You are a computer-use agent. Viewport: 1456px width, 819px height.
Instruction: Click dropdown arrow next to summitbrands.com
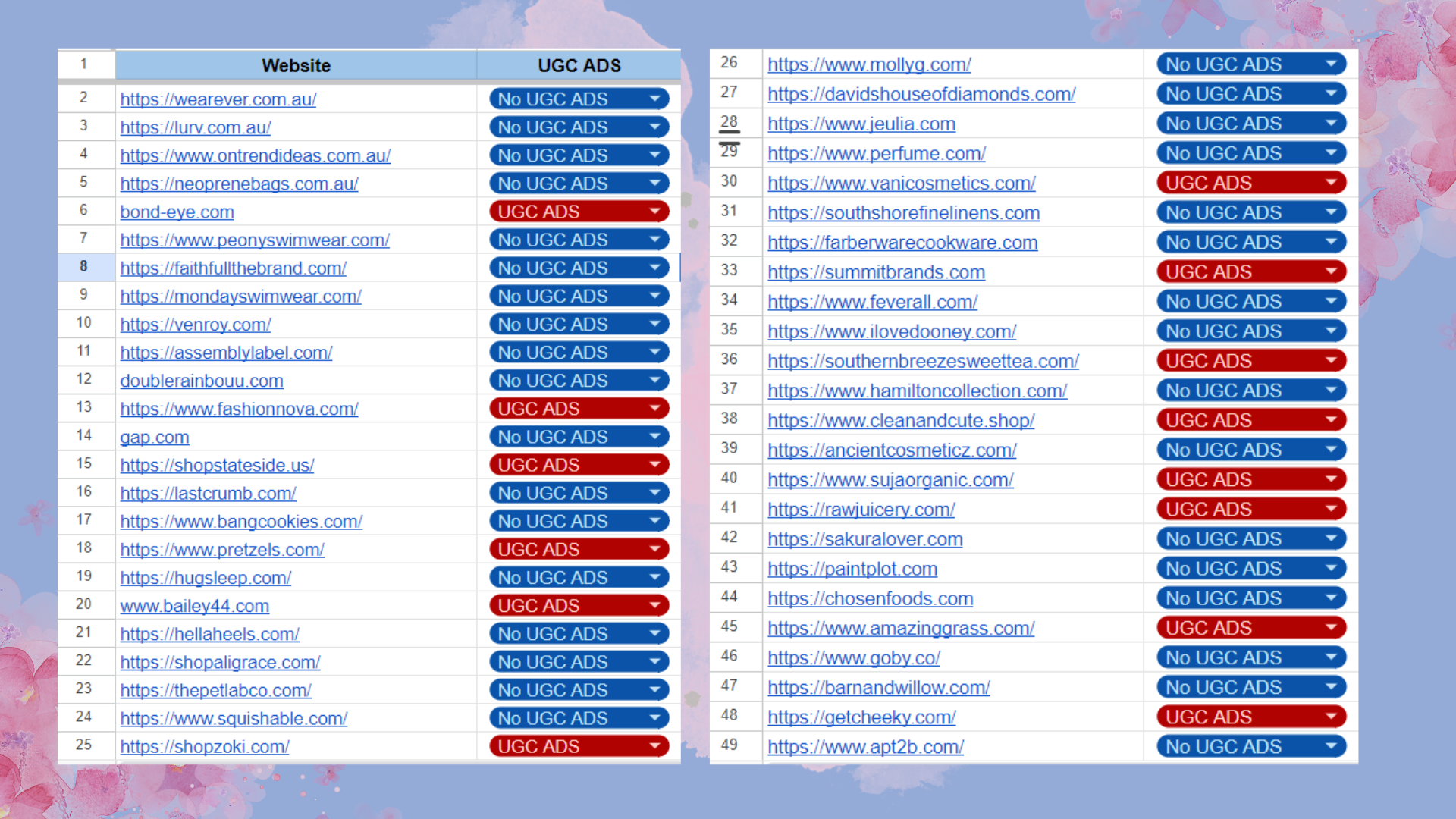1331,272
